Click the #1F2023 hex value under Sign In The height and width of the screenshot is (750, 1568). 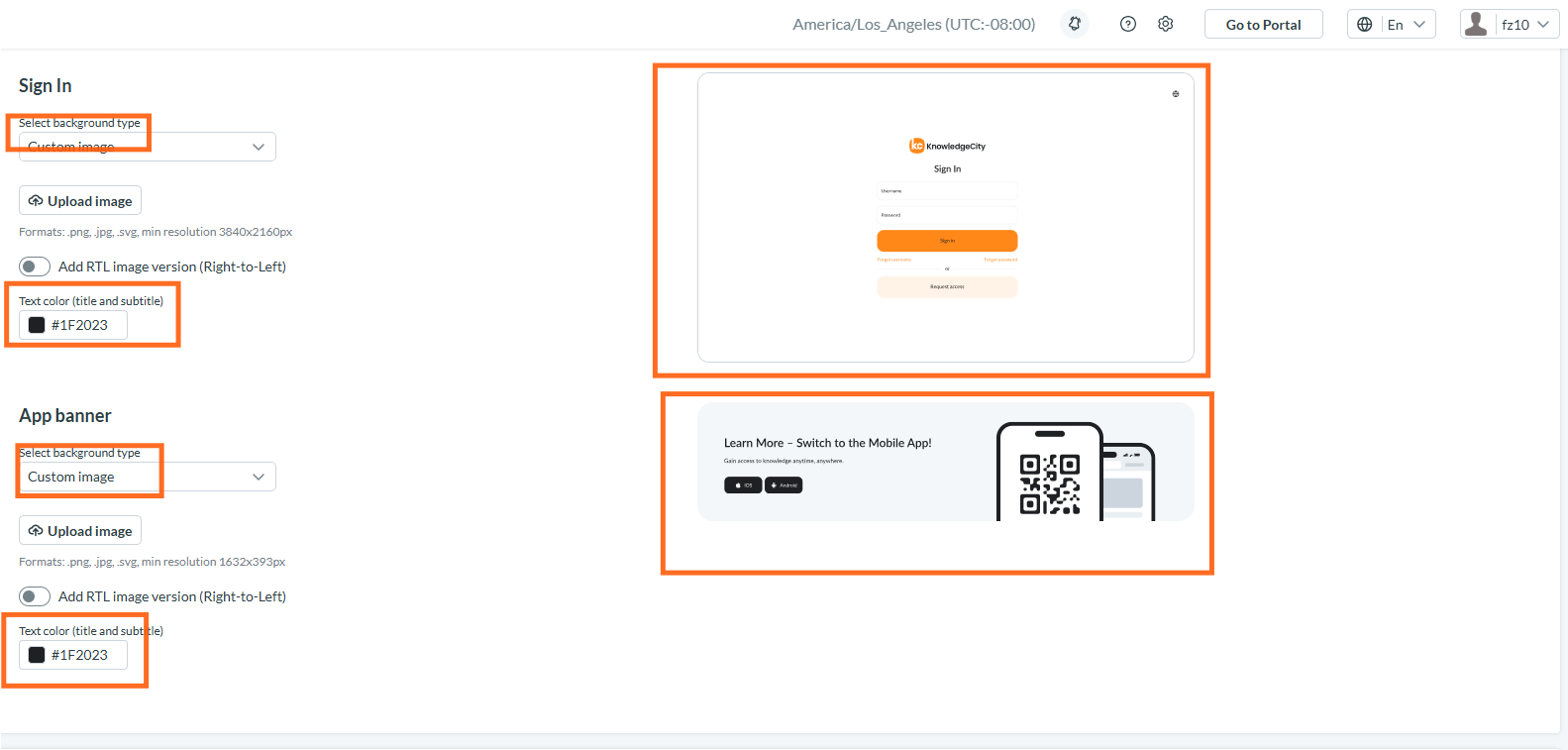click(79, 325)
